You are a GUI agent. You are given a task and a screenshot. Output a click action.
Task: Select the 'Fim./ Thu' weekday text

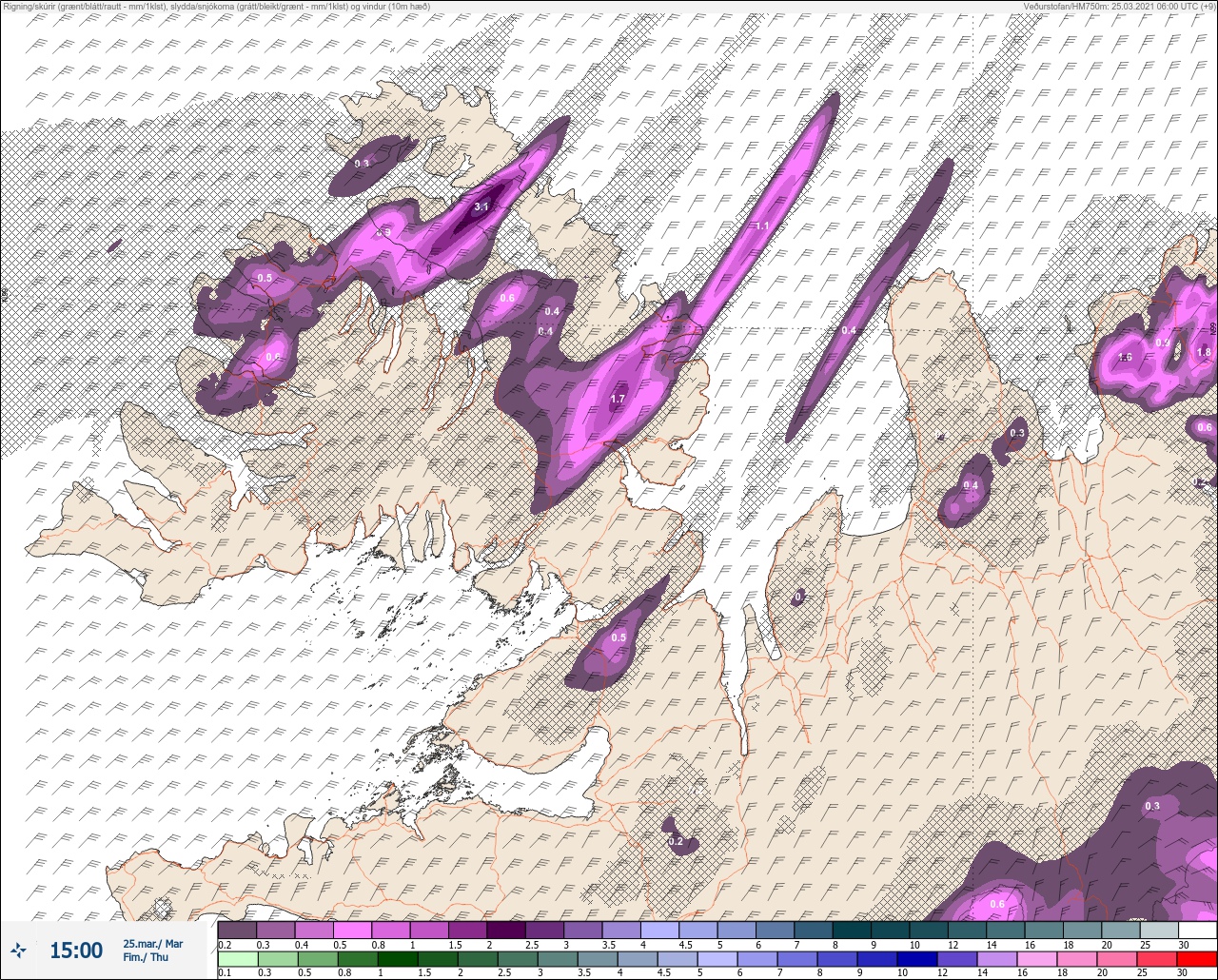[146, 957]
